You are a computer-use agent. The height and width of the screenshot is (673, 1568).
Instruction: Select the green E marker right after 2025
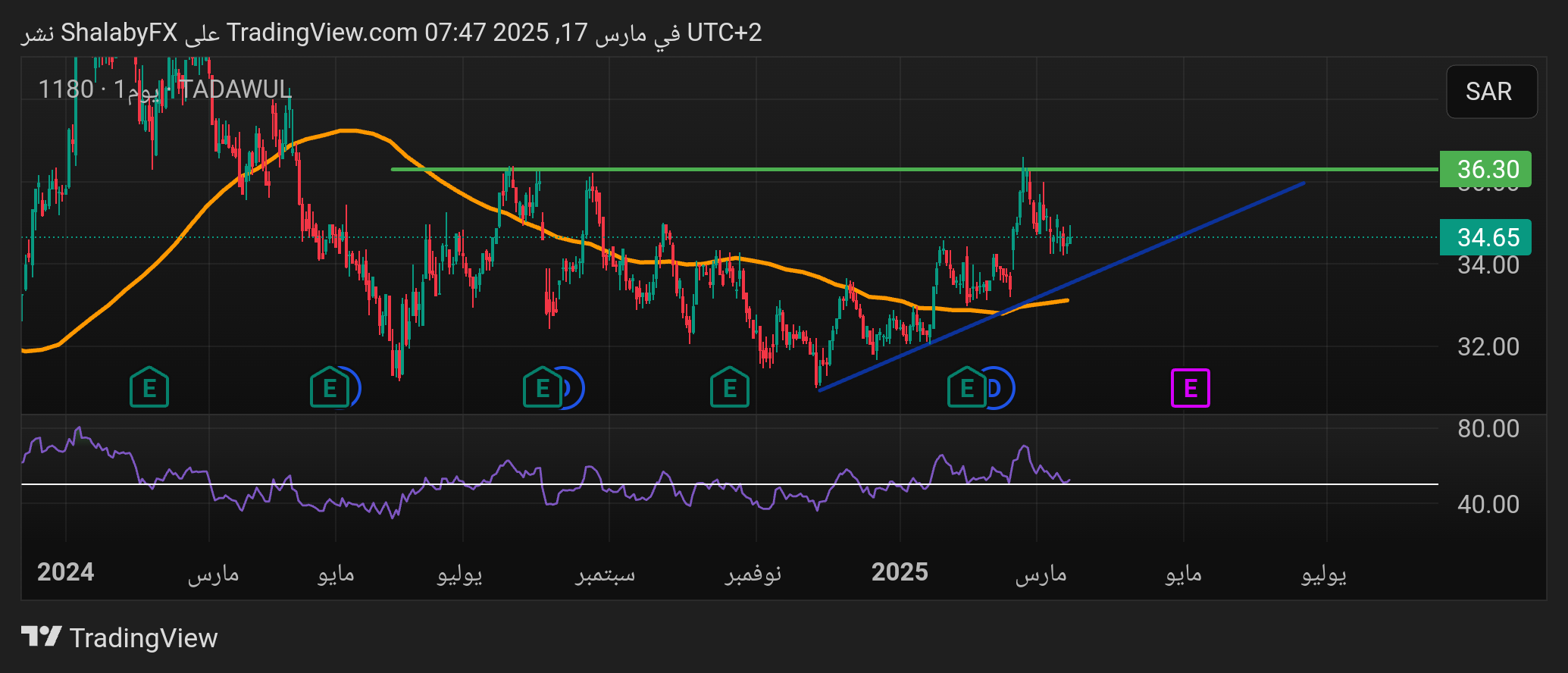[967, 387]
